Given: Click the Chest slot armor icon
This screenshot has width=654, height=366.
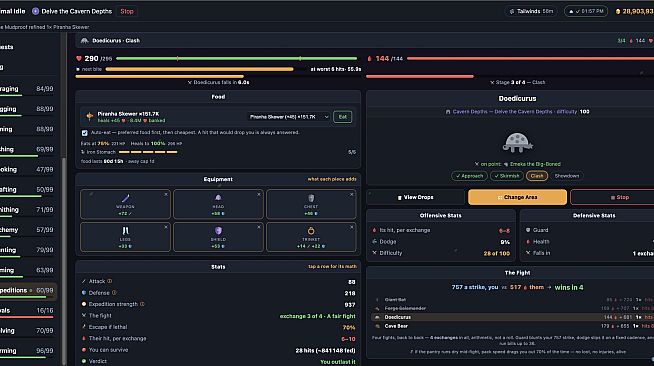Looking at the screenshot, I should (x=311, y=198).
